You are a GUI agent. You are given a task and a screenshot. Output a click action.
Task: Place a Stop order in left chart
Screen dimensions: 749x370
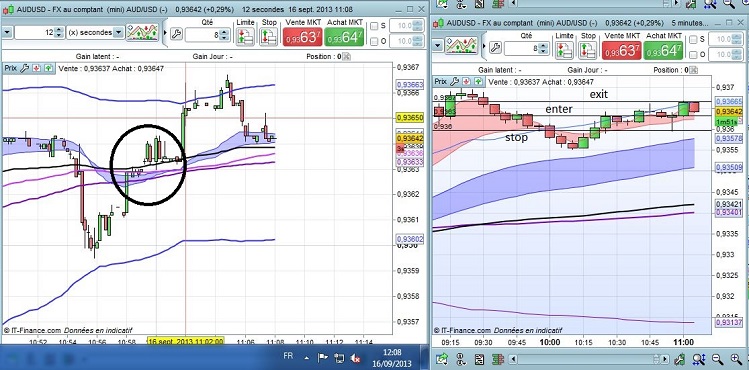[x=269, y=36]
